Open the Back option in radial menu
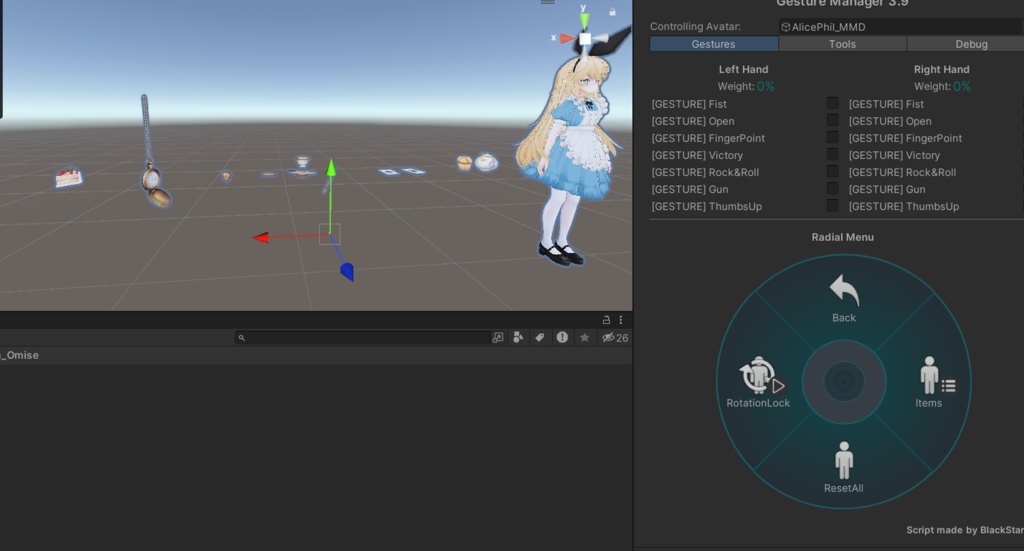Image resolution: width=1024 pixels, height=551 pixels. pyautogui.click(x=844, y=298)
